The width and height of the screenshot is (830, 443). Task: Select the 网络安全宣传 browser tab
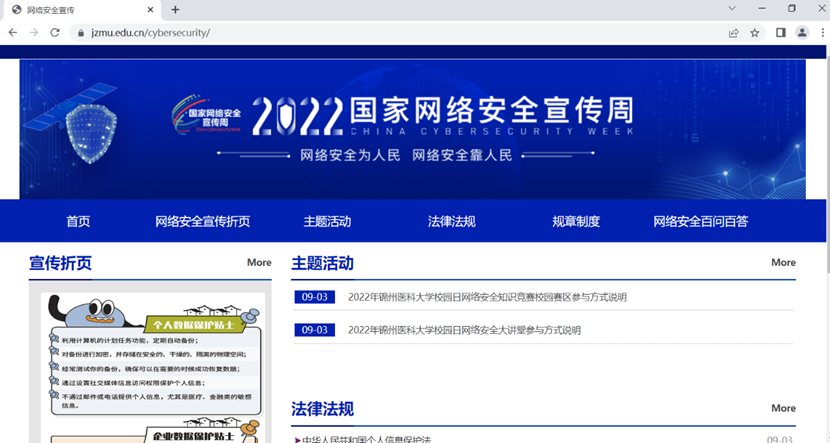84,10
